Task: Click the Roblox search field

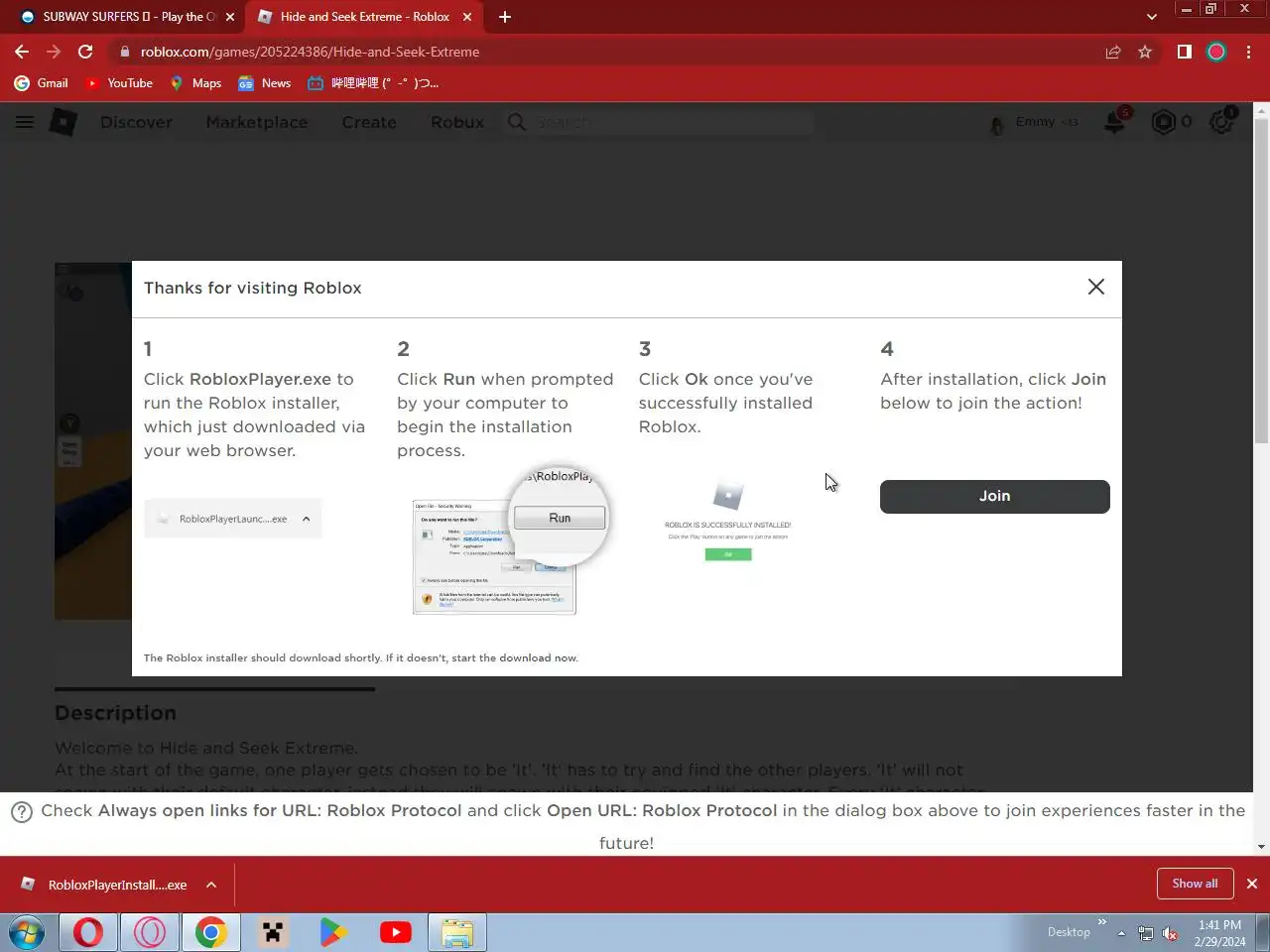Action: click(660, 122)
